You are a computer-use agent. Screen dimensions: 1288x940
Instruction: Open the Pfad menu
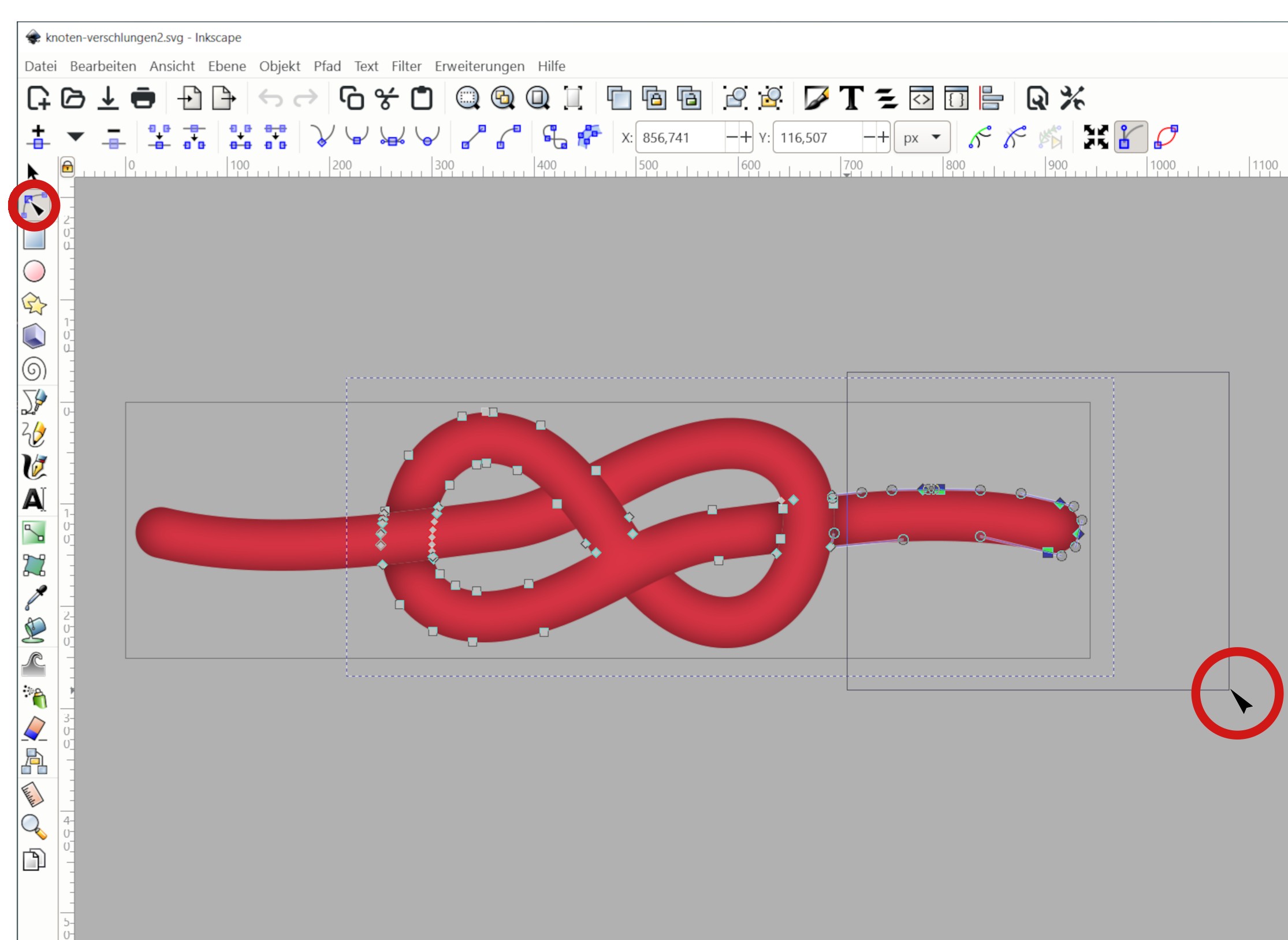[327, 66]
